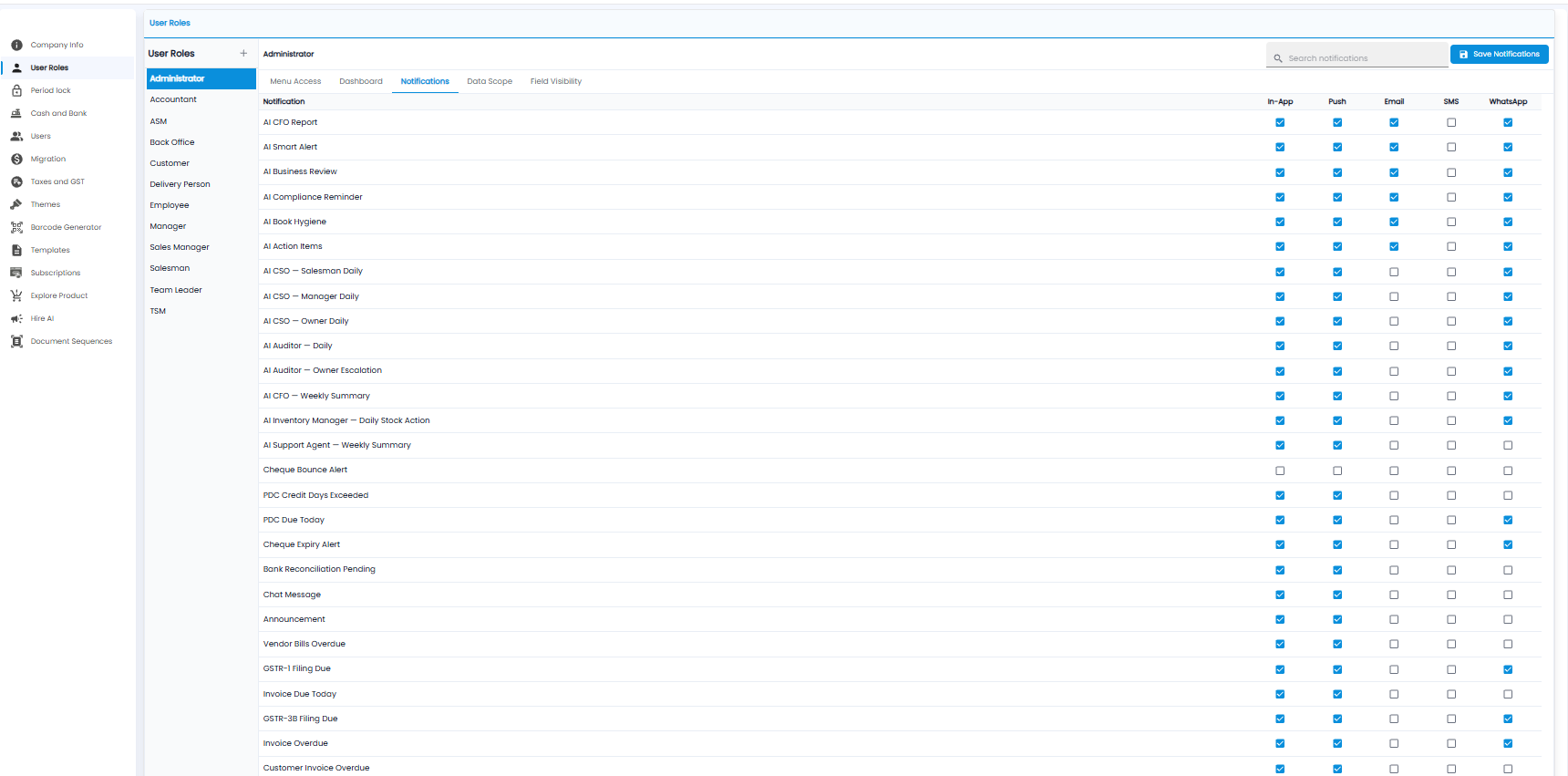Screen dimensions: 1568x776
Task: Click the "AI Auditor — Owner Escalation" row label
Action: [323, 370]
